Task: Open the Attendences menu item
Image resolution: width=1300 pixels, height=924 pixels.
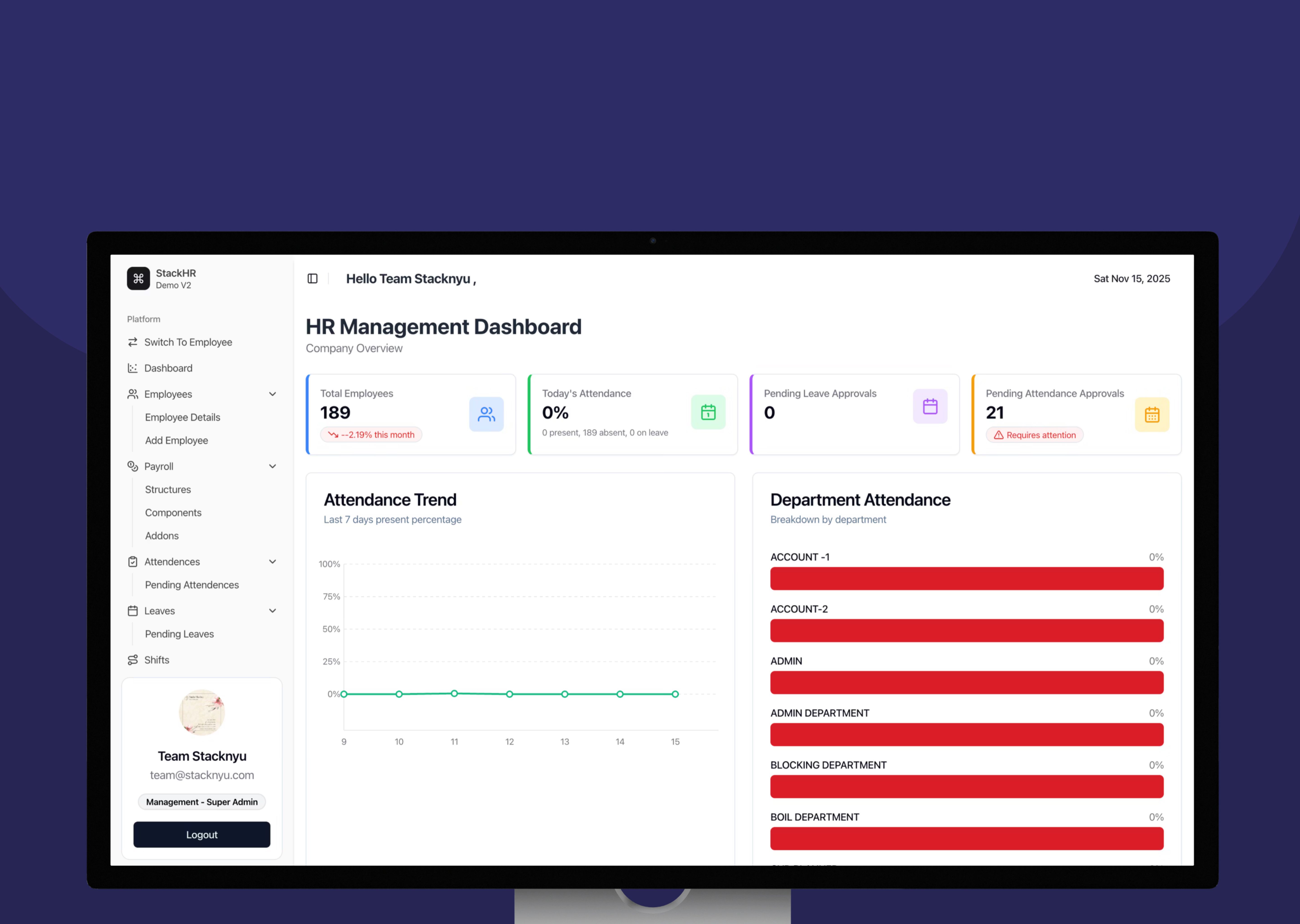Action: point(202,561)
